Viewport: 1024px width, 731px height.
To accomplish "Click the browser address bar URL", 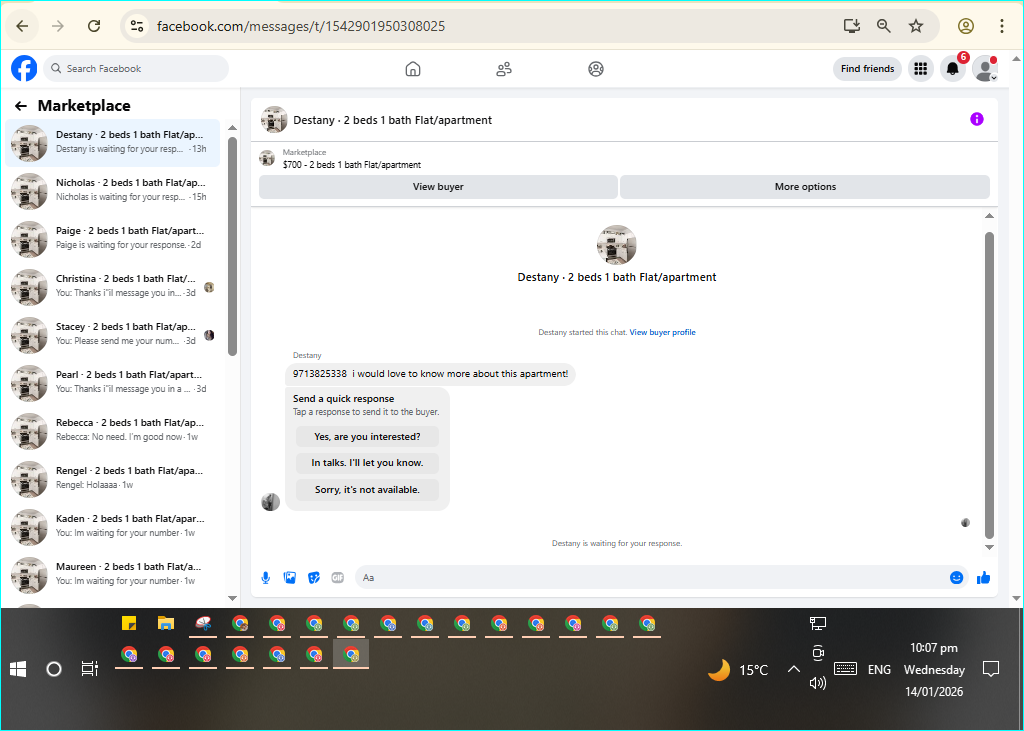I will click(x=301, y=26).
